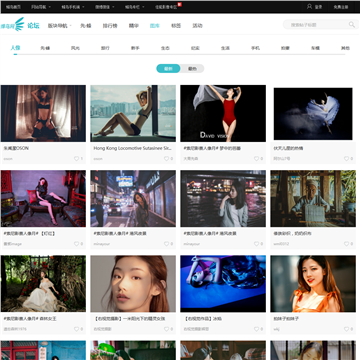Like the close-up face portrait post

[166, 329]
